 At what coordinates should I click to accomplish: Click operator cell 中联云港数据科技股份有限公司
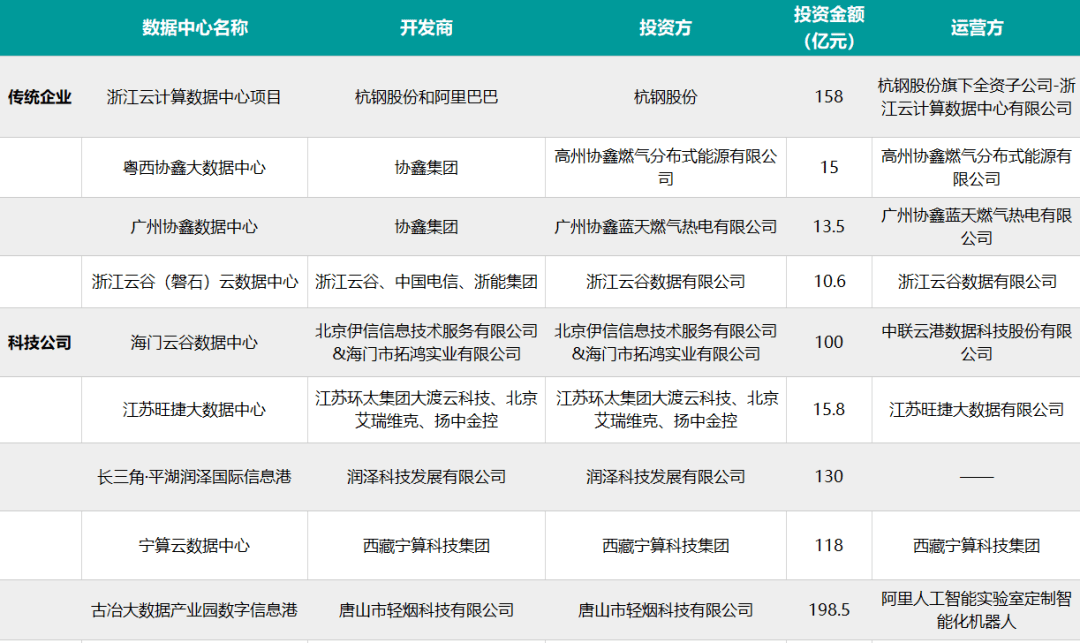(977, 342)
